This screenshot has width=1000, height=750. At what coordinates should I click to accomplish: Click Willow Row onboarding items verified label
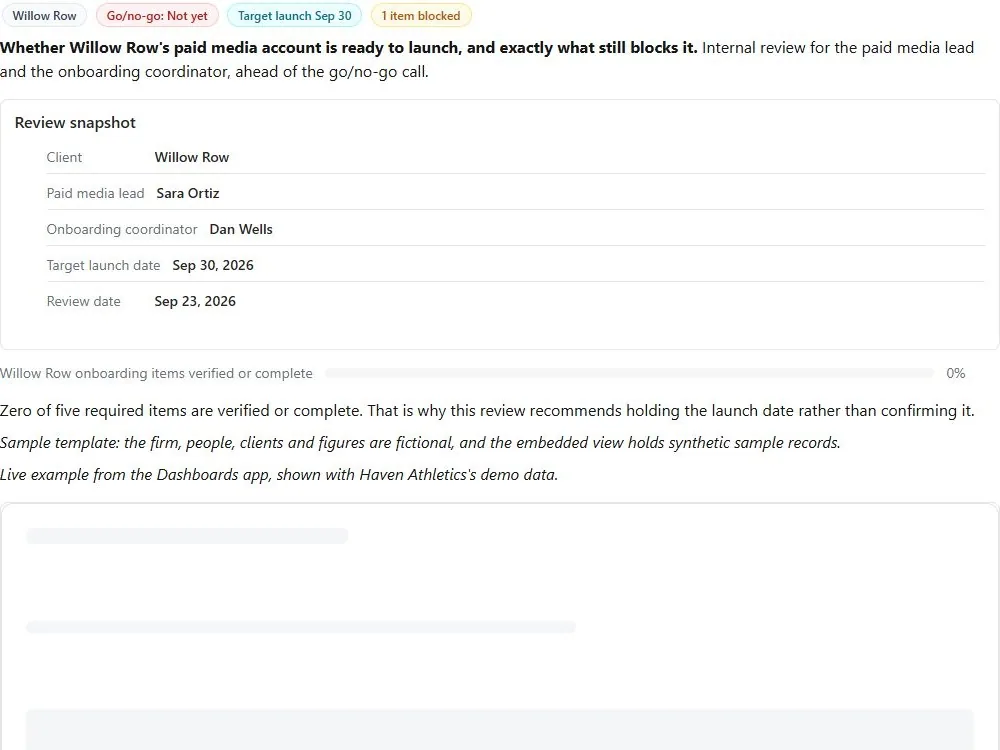pos(156,373)
